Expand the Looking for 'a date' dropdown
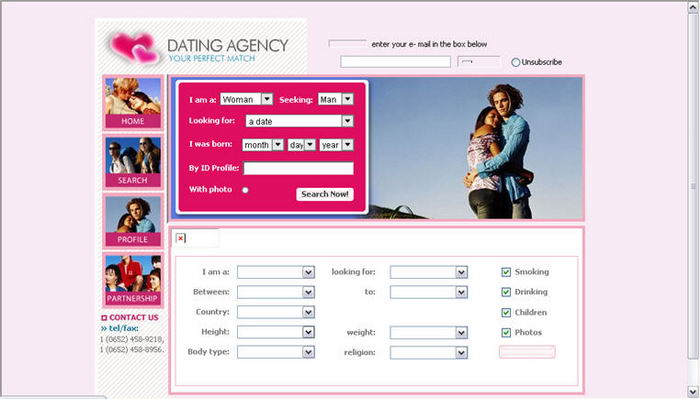Viewport: 700px width, 399px height. (300, 121)
